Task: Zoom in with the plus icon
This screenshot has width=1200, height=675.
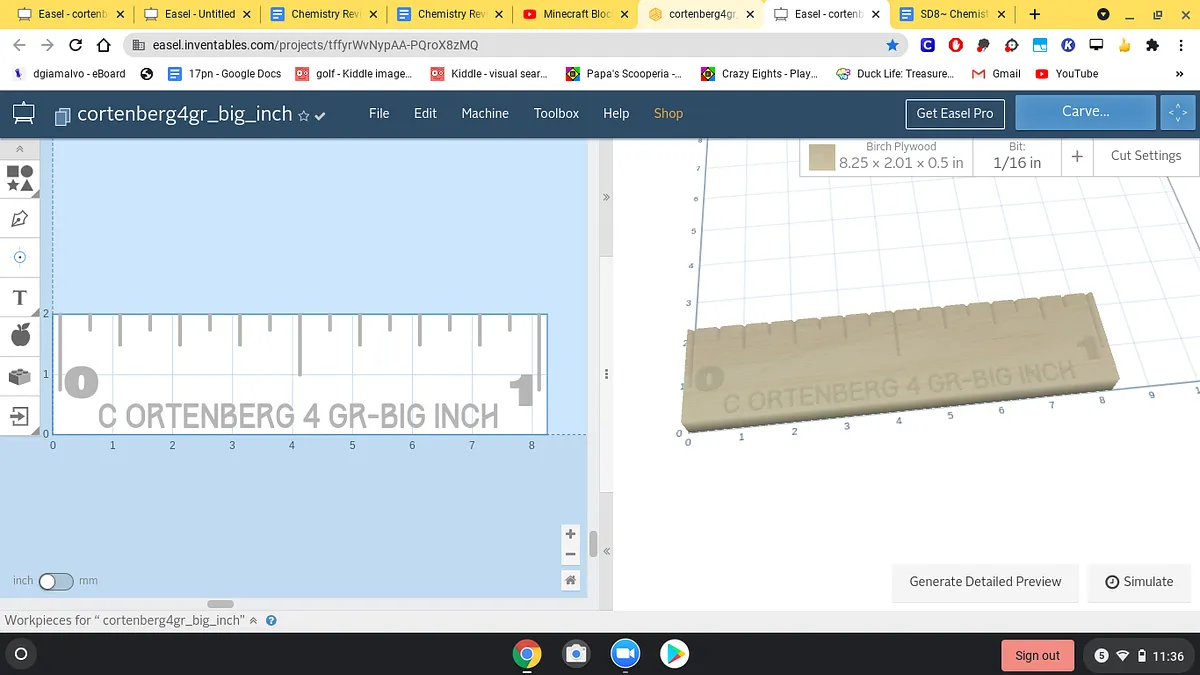Action: pyautogui.click(x=570, y=534)
